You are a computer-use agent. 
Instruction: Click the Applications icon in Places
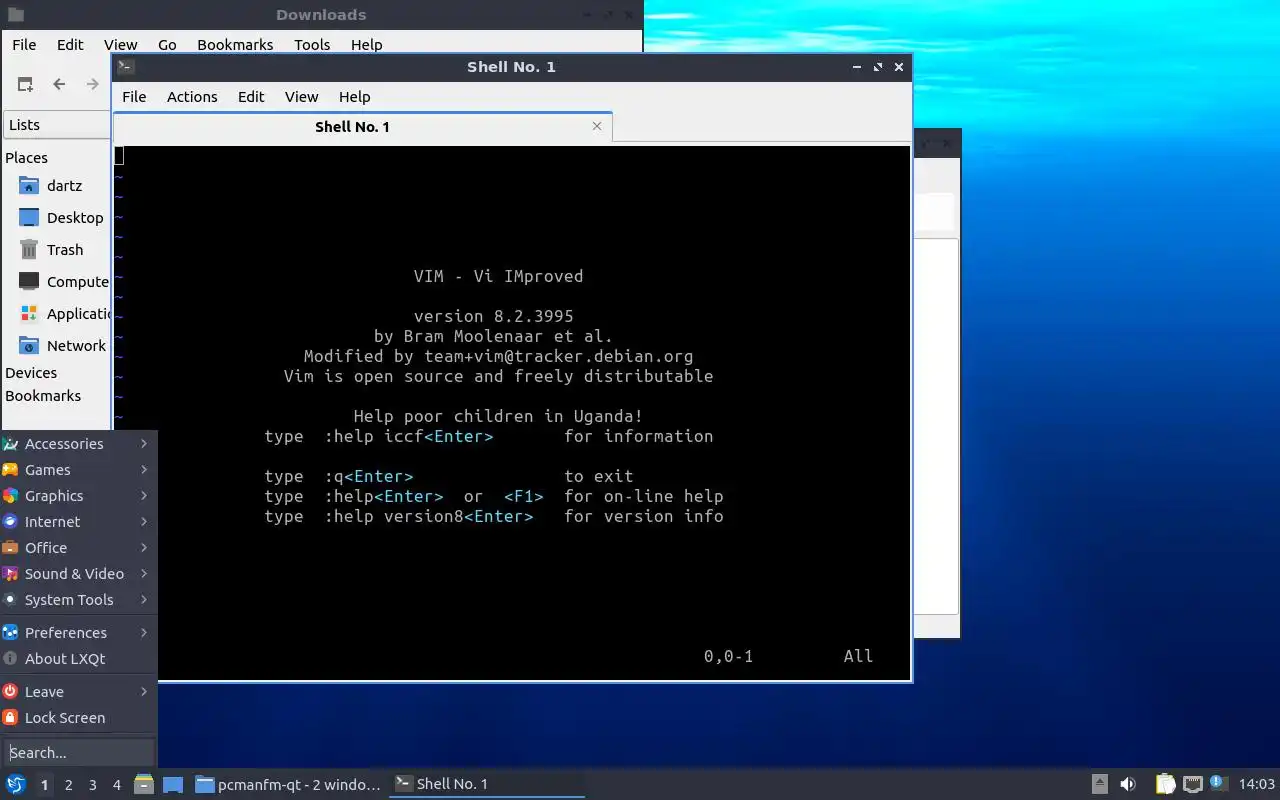[29, 314]
